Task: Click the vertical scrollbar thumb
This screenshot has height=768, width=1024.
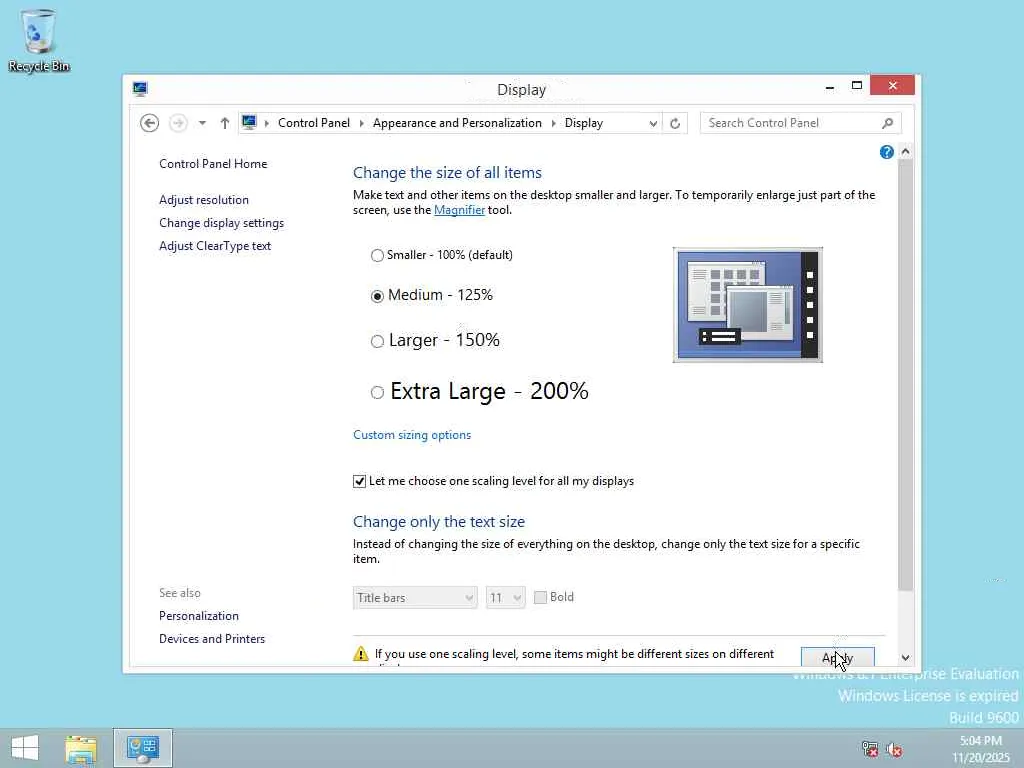Action: (x=905, y=375)
